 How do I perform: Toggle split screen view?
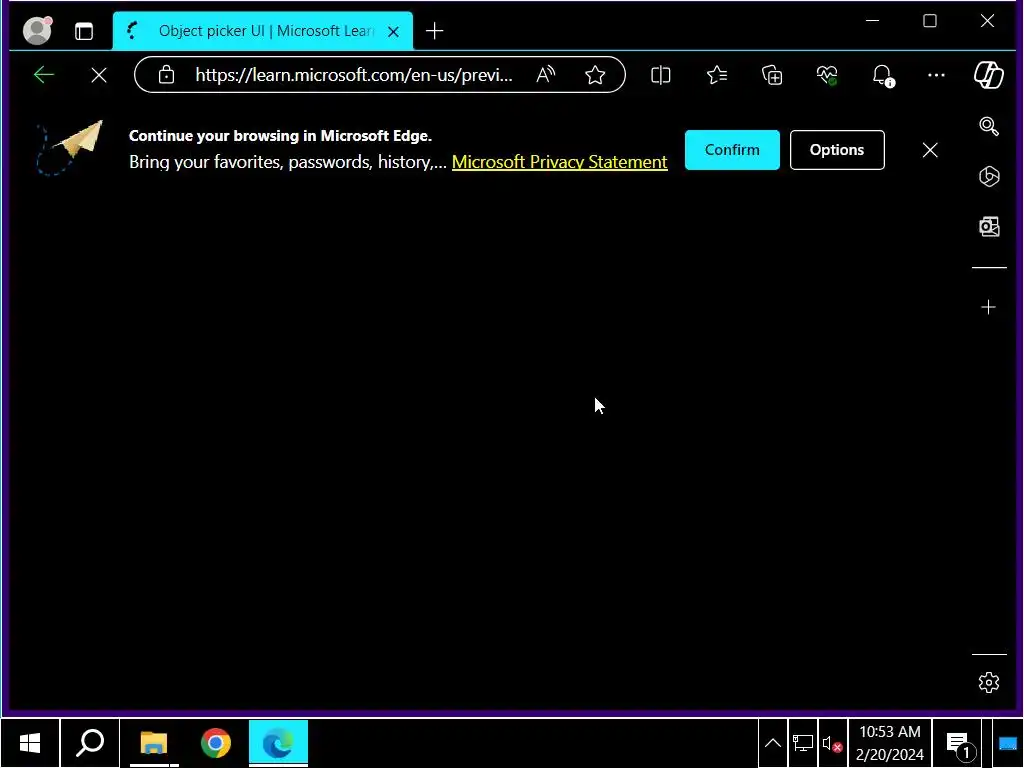(661, 75)
